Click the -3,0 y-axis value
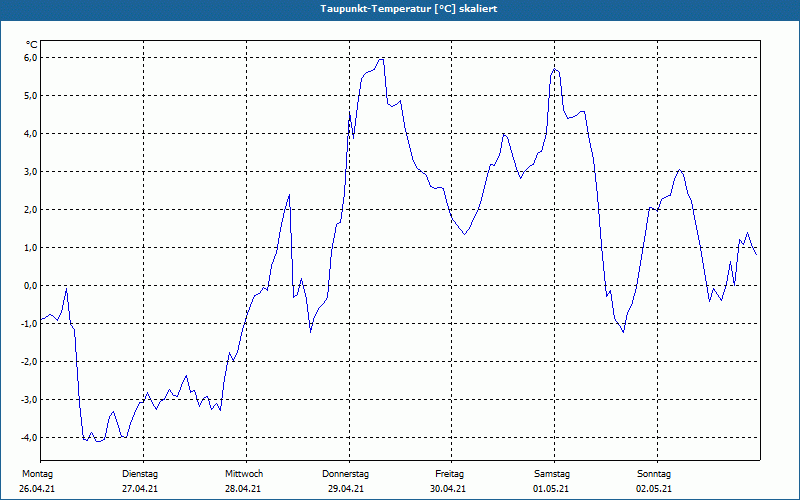The width and height of the screenshot is (800, 500). tap(30, 399)
